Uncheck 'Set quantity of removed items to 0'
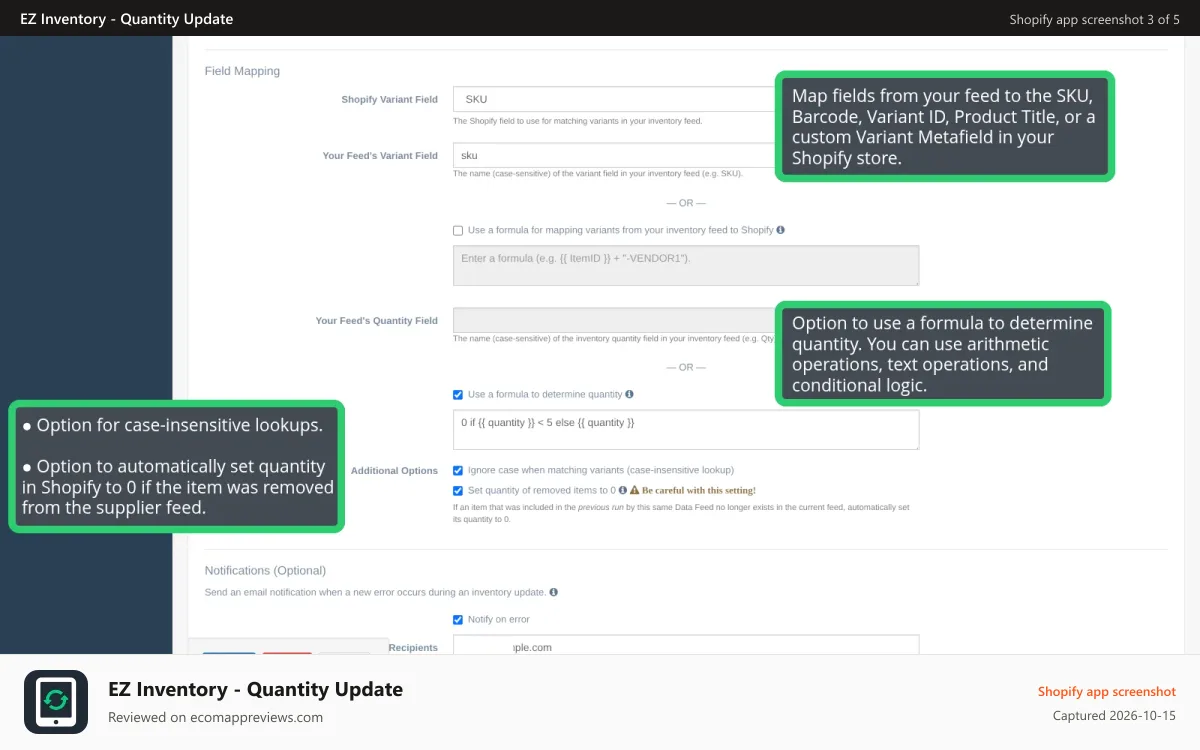This screenshot has width=1200, height=750. tap(458, 490)
